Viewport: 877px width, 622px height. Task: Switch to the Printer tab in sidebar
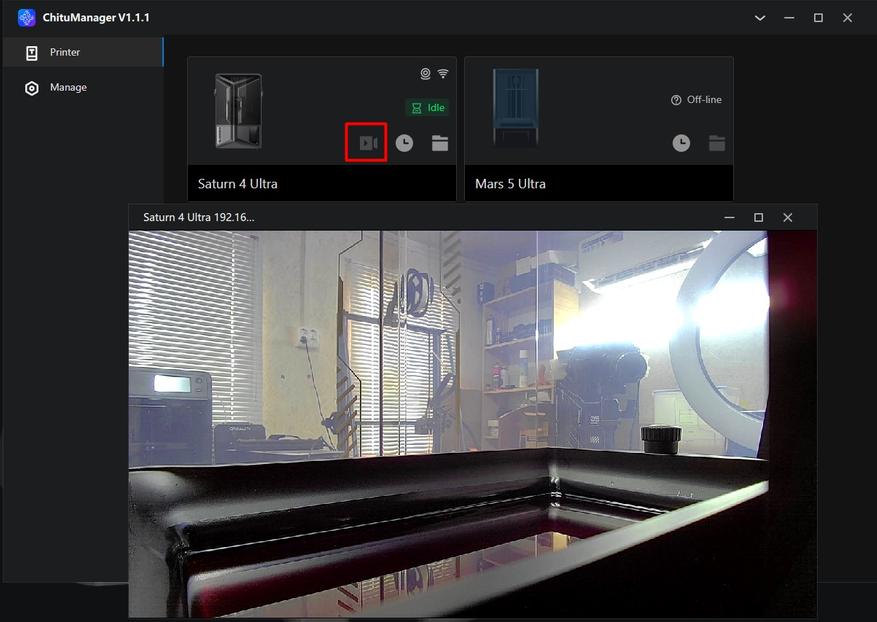coord(83,52)
